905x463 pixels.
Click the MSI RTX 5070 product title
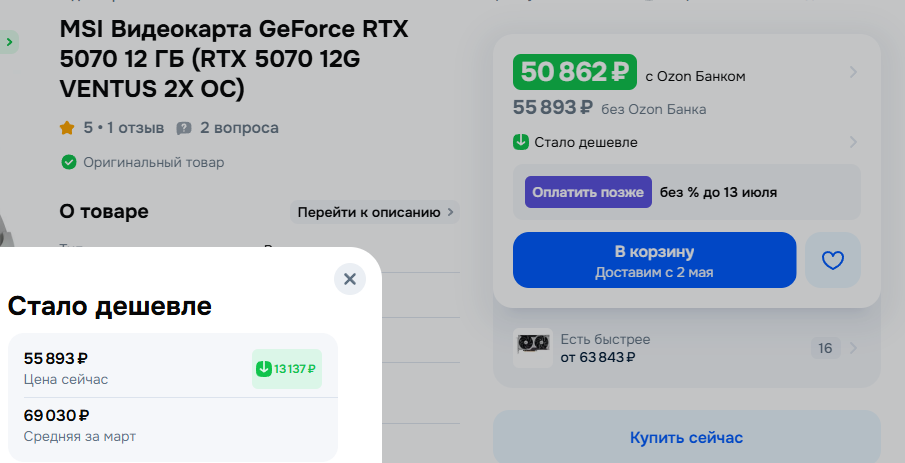click(234, 59)
